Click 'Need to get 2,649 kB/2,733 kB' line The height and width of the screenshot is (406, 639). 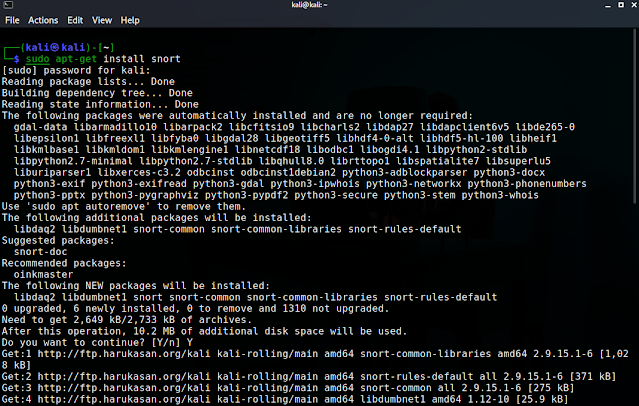click(127, 320)
